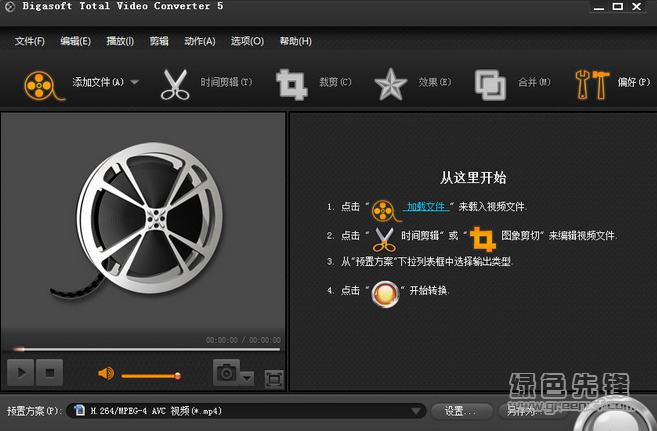Click the Add File film reel icon
Viewport: 657px width, 431px height.
[40, 84]
